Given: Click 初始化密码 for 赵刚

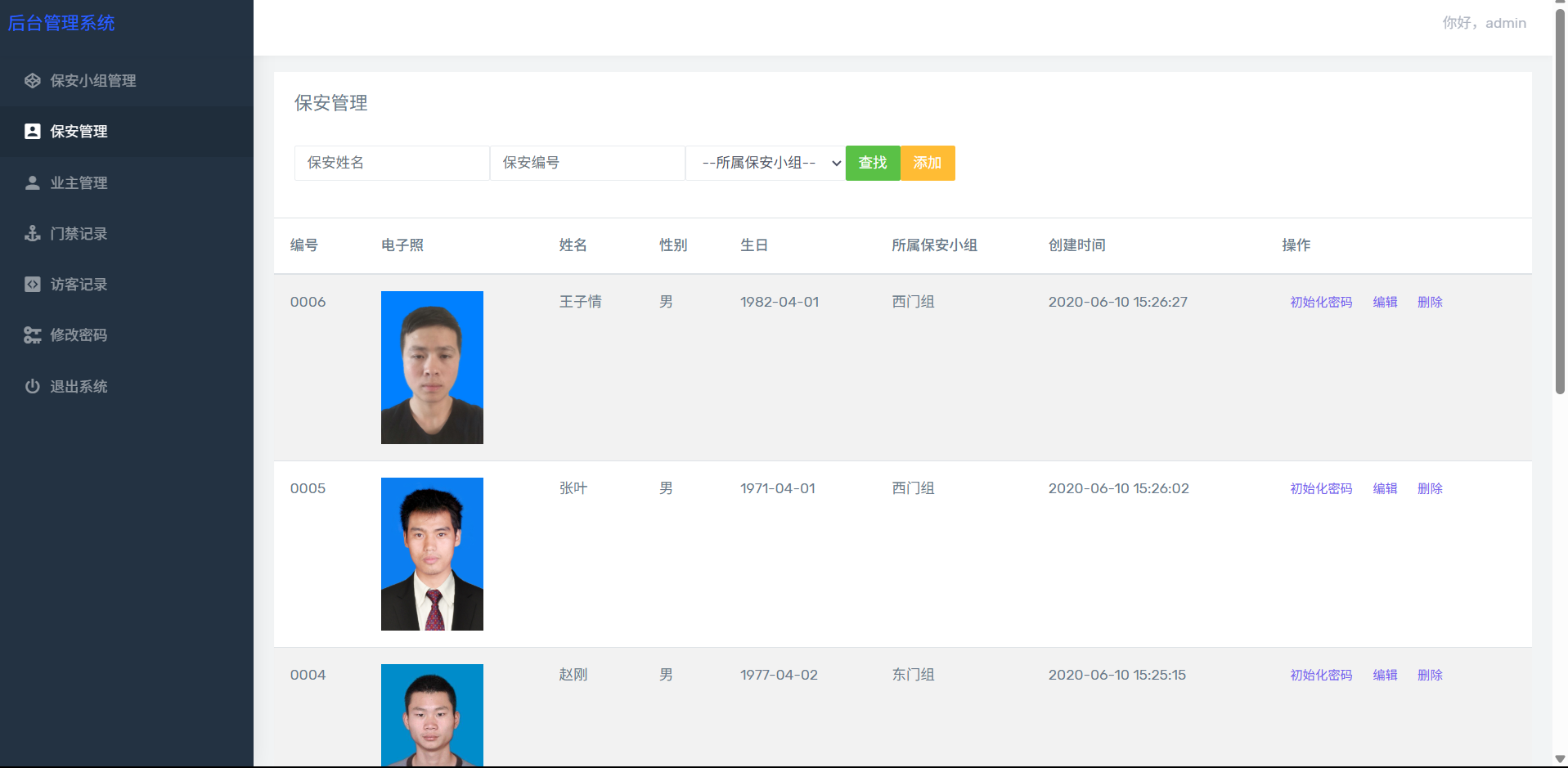Looking at the screenshot, I should (x=1321, y=675).
